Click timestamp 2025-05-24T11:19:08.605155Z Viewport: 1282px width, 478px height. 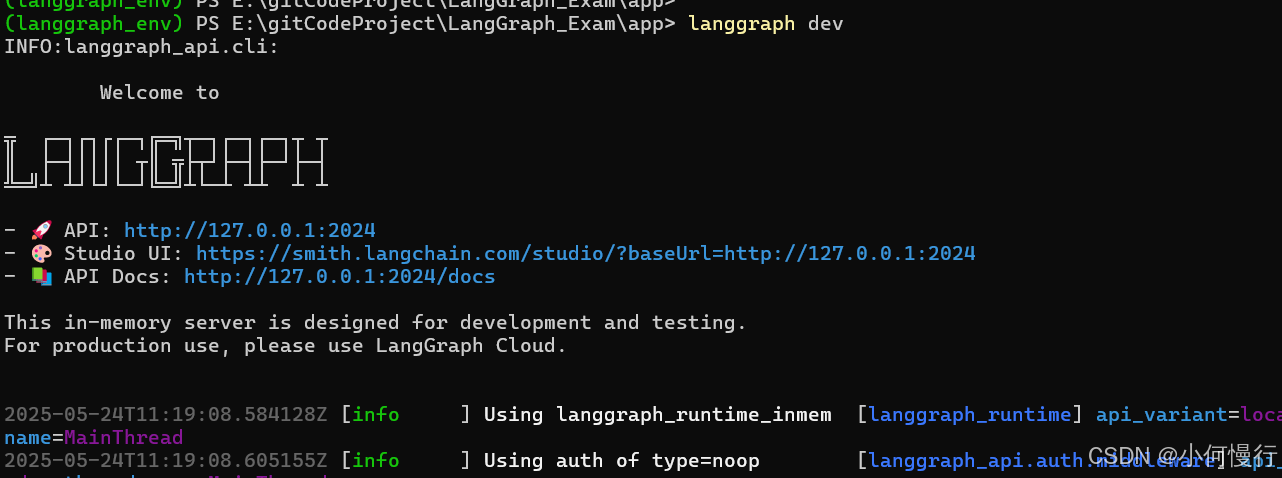pos(166,460)
